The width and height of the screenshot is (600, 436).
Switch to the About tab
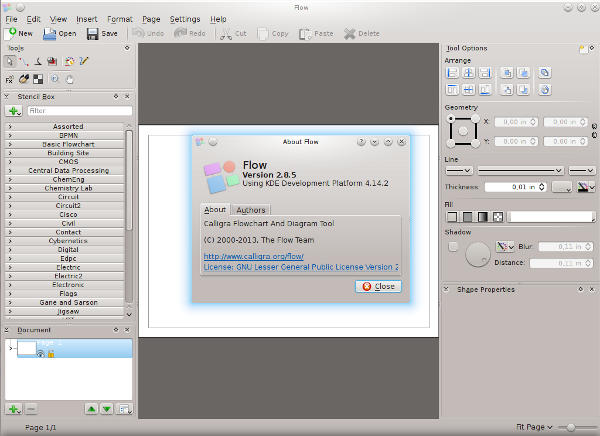pyautogui.click(x=215, y=209)
